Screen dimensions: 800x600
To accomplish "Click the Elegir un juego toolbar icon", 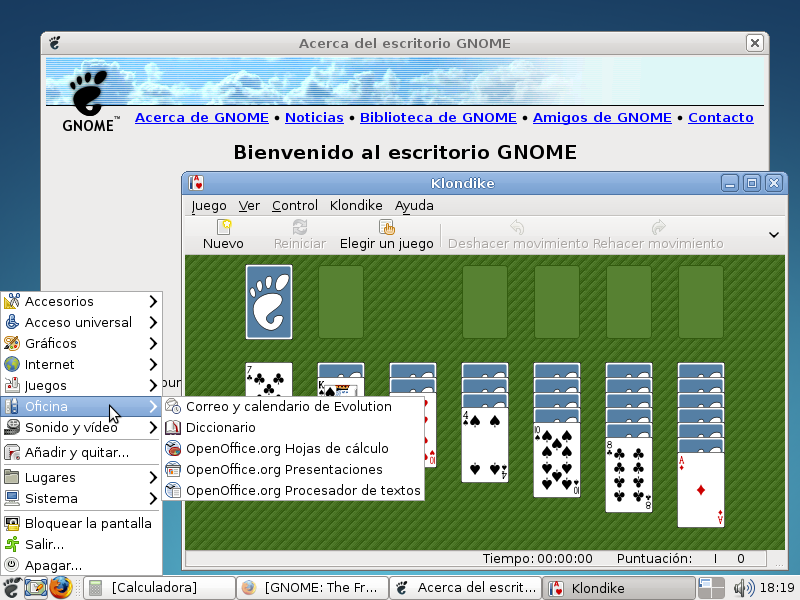I will click(x=386, y=228).
